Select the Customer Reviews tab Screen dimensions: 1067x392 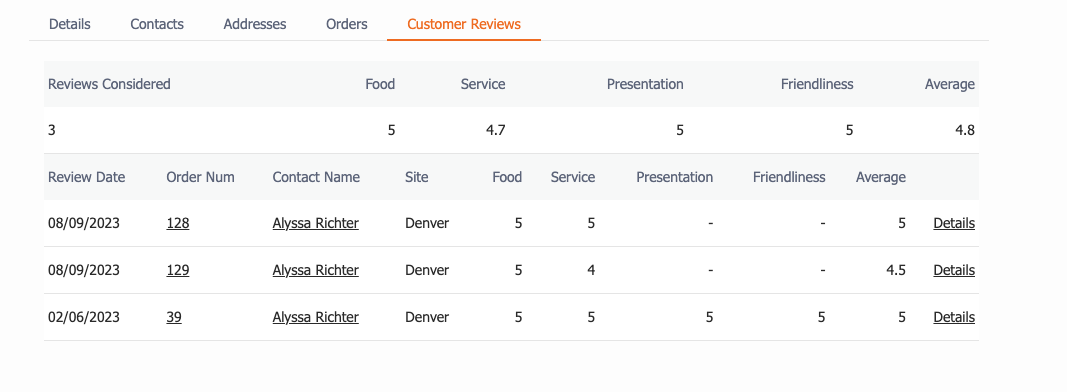point(464,24)
